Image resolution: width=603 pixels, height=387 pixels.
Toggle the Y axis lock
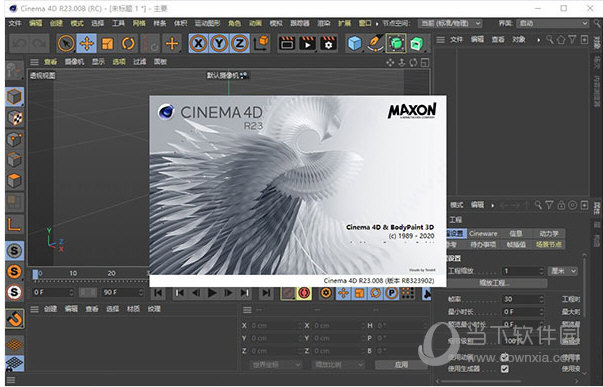pos(219,43)
